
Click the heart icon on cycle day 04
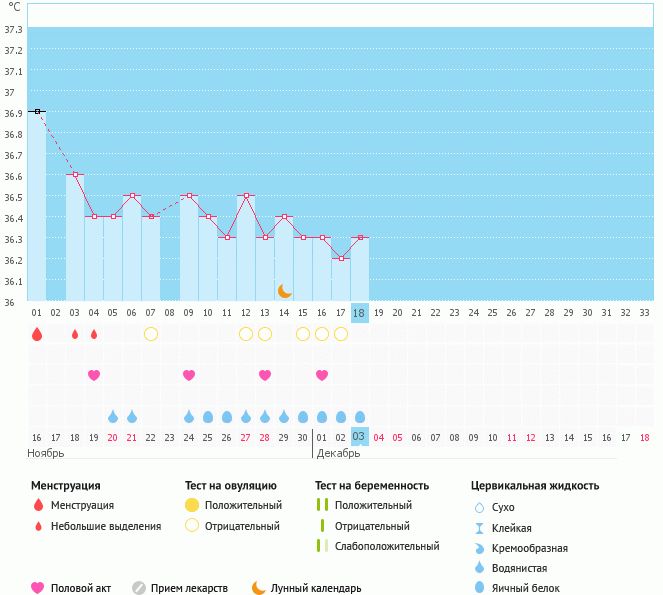pyautogui.click(x=94, y=375)
